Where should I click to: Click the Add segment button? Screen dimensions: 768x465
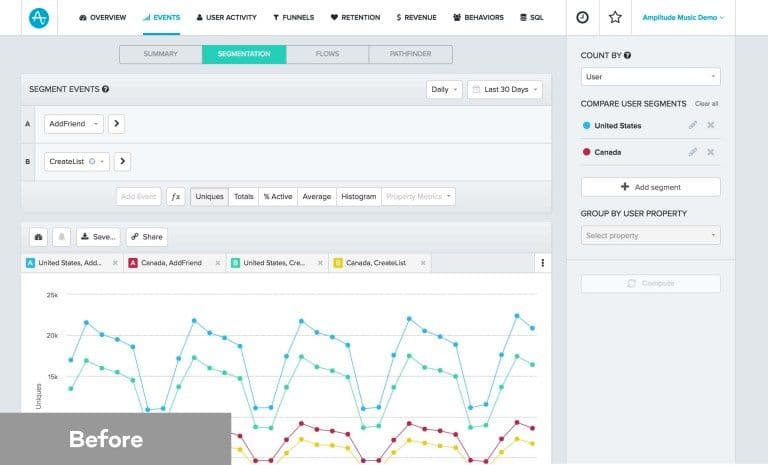coord(650,187)
